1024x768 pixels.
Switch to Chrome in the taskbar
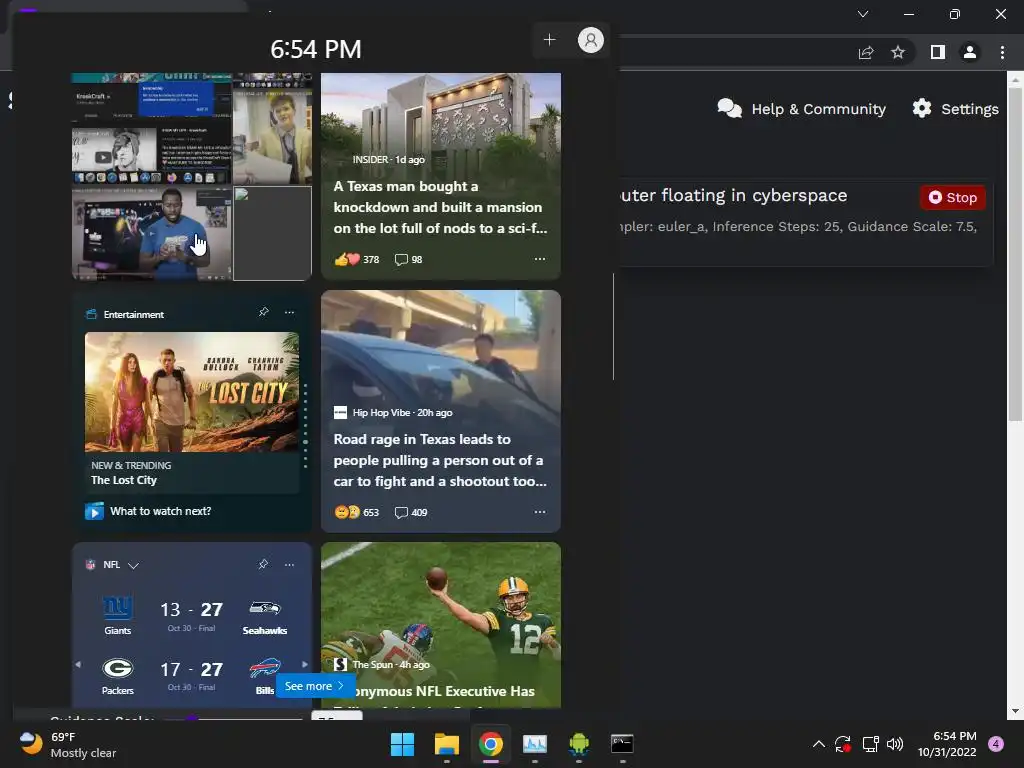pyautogui.click(x=490, y=744)
